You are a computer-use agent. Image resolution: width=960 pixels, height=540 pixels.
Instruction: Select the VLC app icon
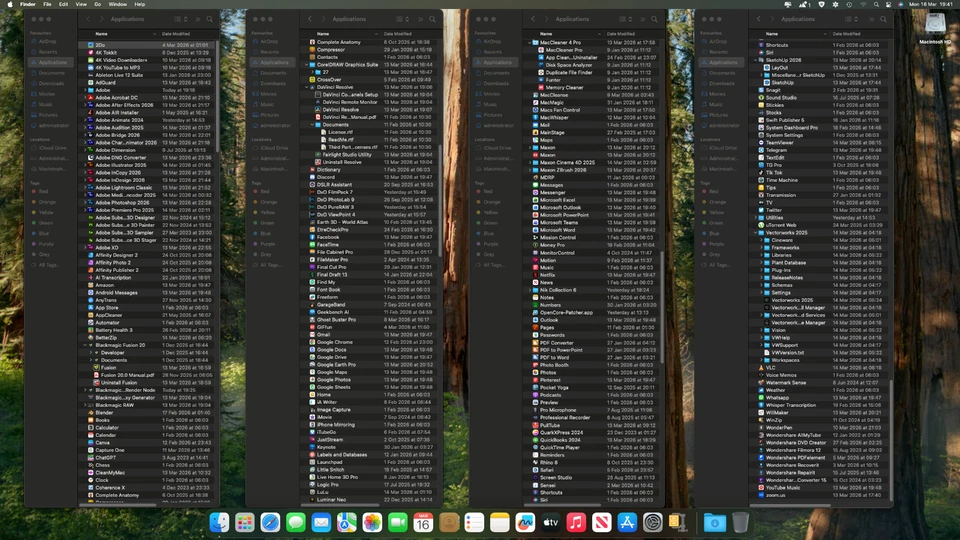coord(761,367)
